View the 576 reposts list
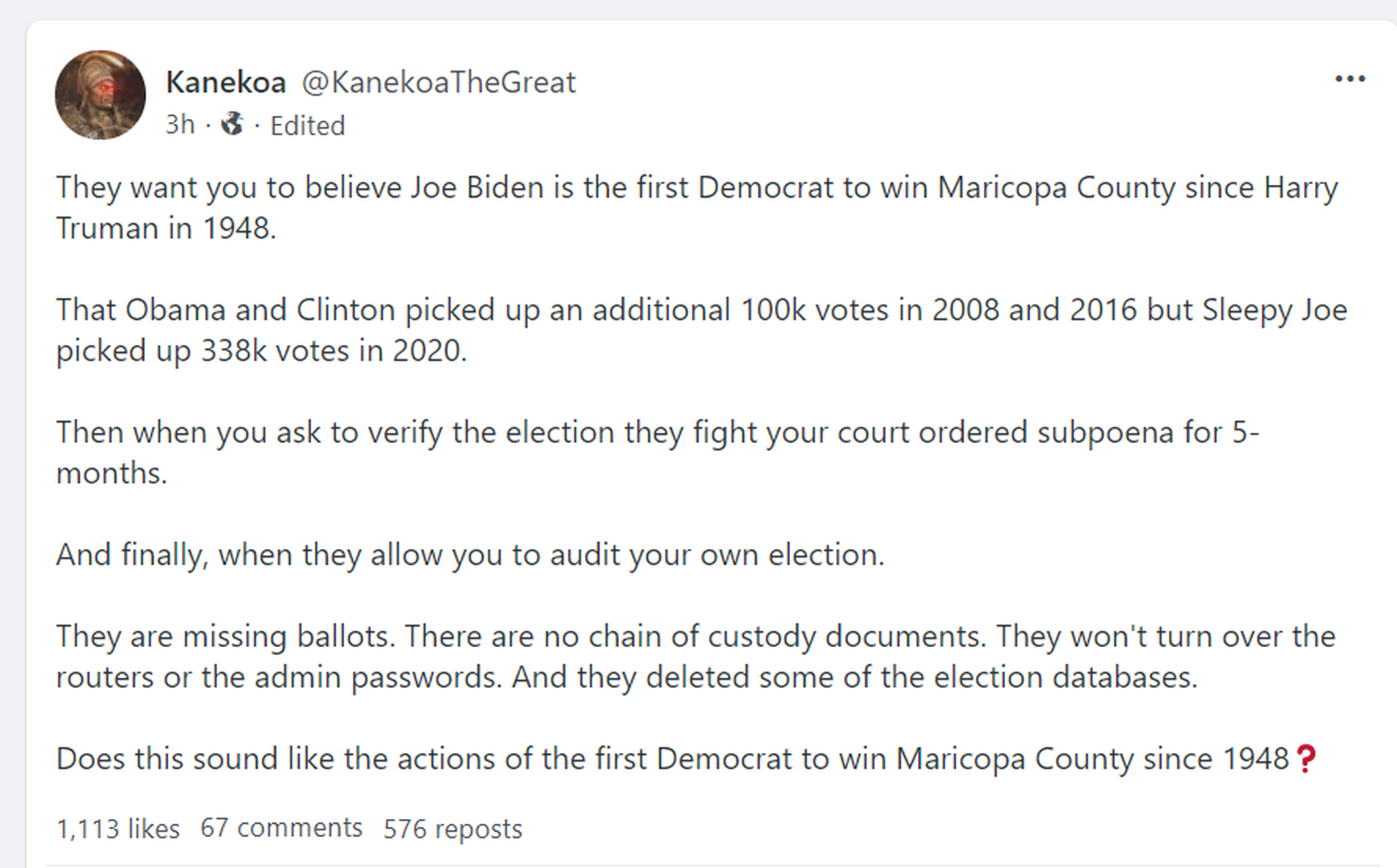This screenshot has height=868, width=1397. [453, 829]
